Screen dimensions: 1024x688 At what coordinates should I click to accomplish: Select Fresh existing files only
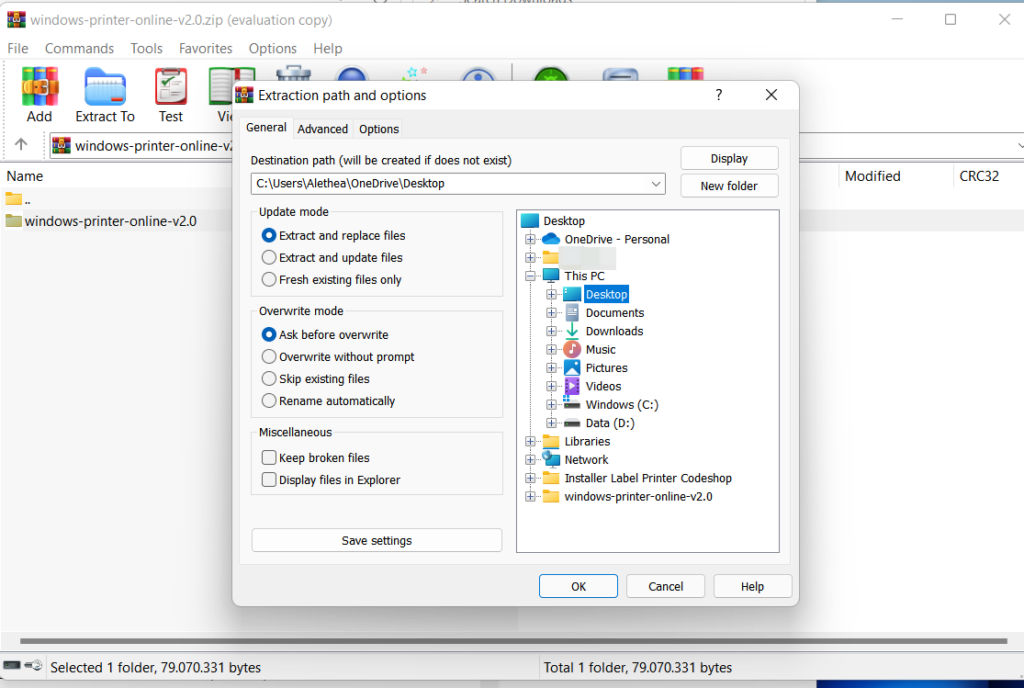(268, 279)
